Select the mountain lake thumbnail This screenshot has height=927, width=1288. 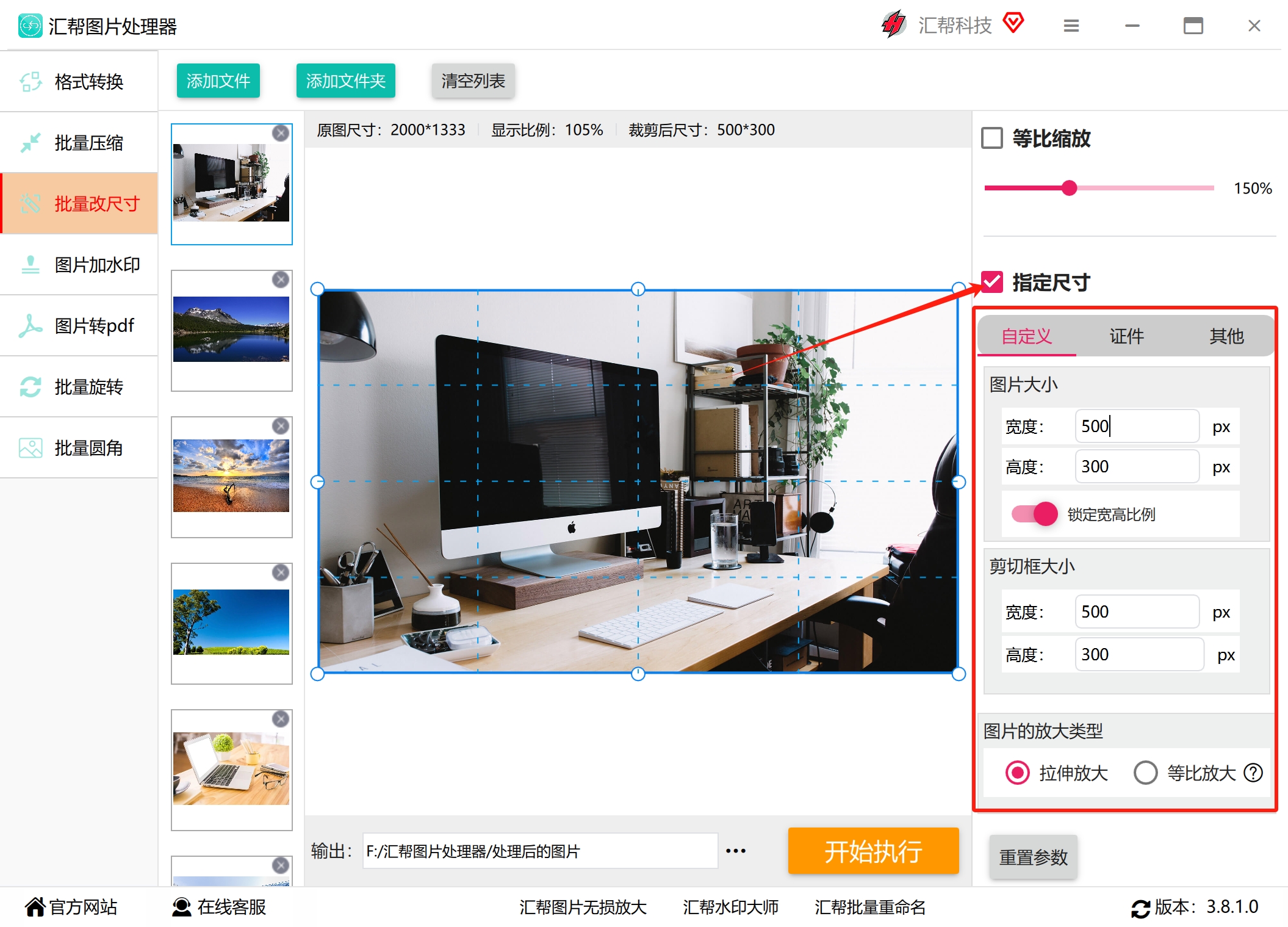pyautogui.click(x=231, y=330)
